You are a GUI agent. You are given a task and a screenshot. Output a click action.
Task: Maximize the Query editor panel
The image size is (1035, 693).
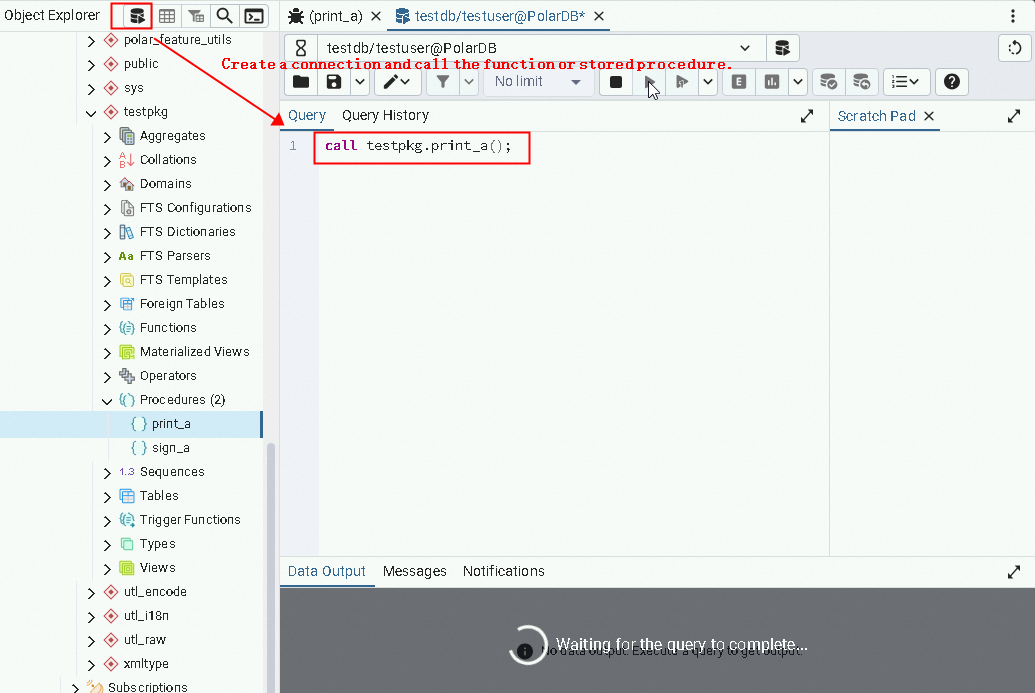tap(807, 116)
